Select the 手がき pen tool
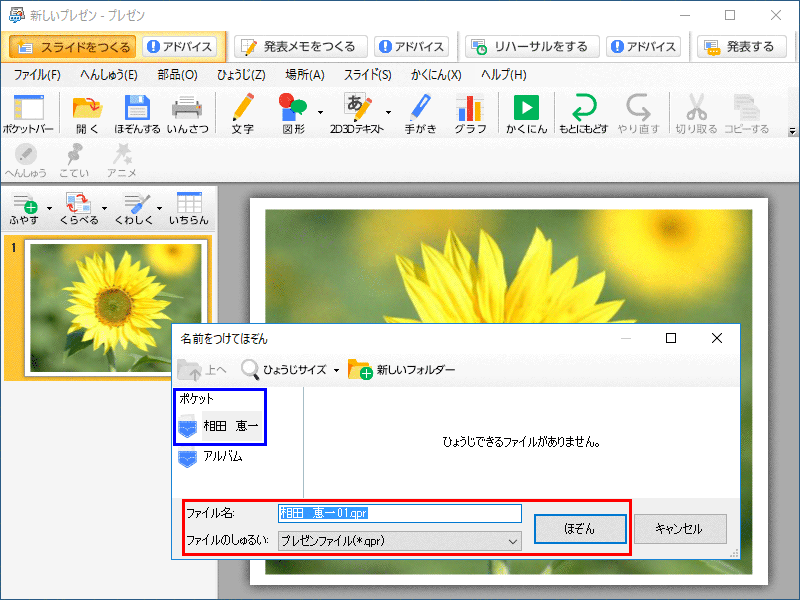 coord(420,107)
